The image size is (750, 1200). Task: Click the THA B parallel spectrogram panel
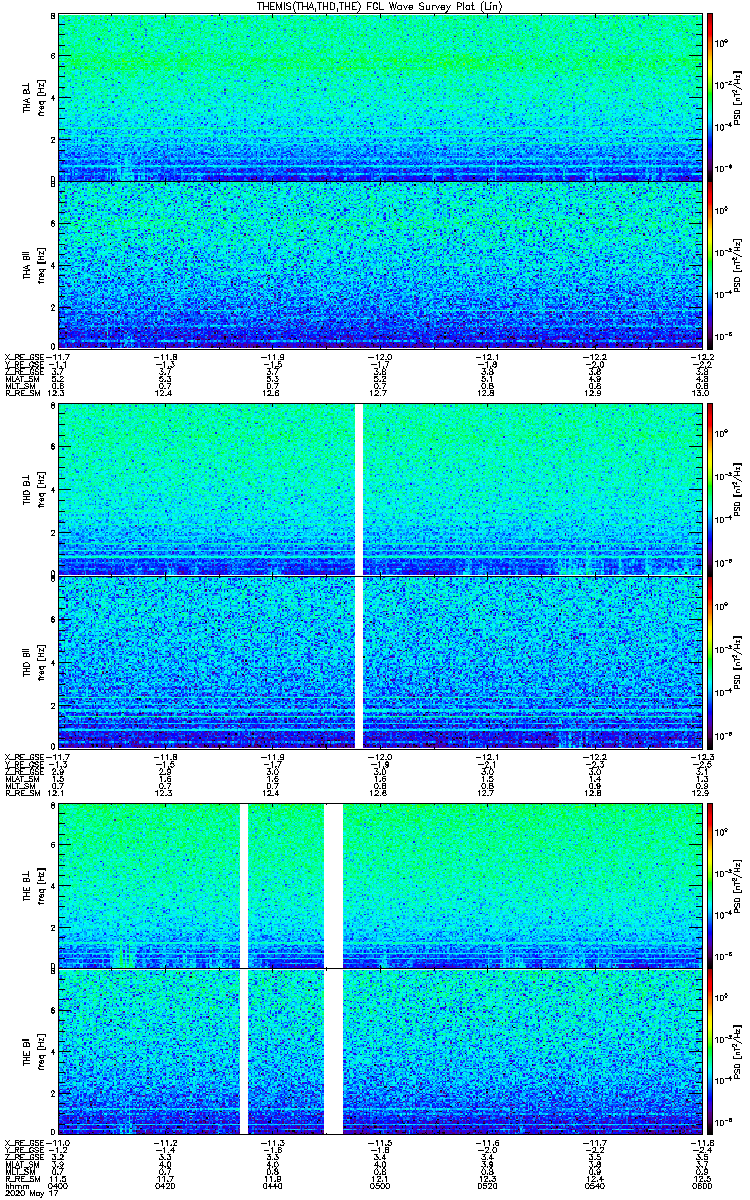click(380, 265)
